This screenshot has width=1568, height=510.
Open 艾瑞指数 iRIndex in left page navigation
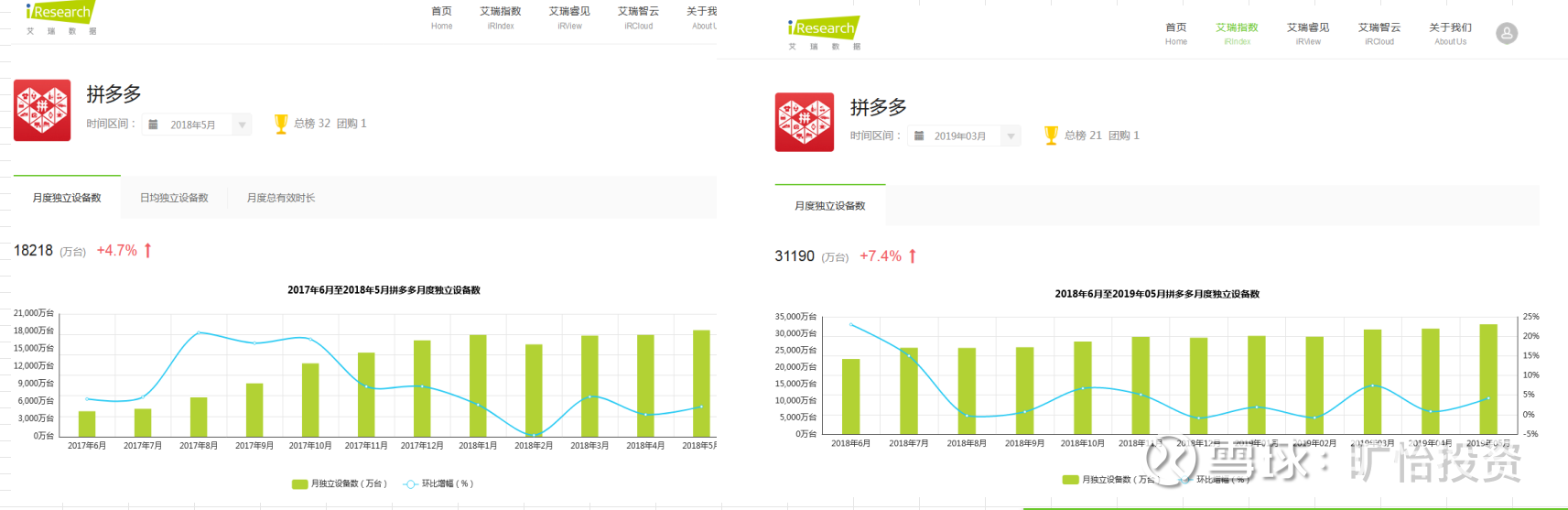(x=501, y=17)
